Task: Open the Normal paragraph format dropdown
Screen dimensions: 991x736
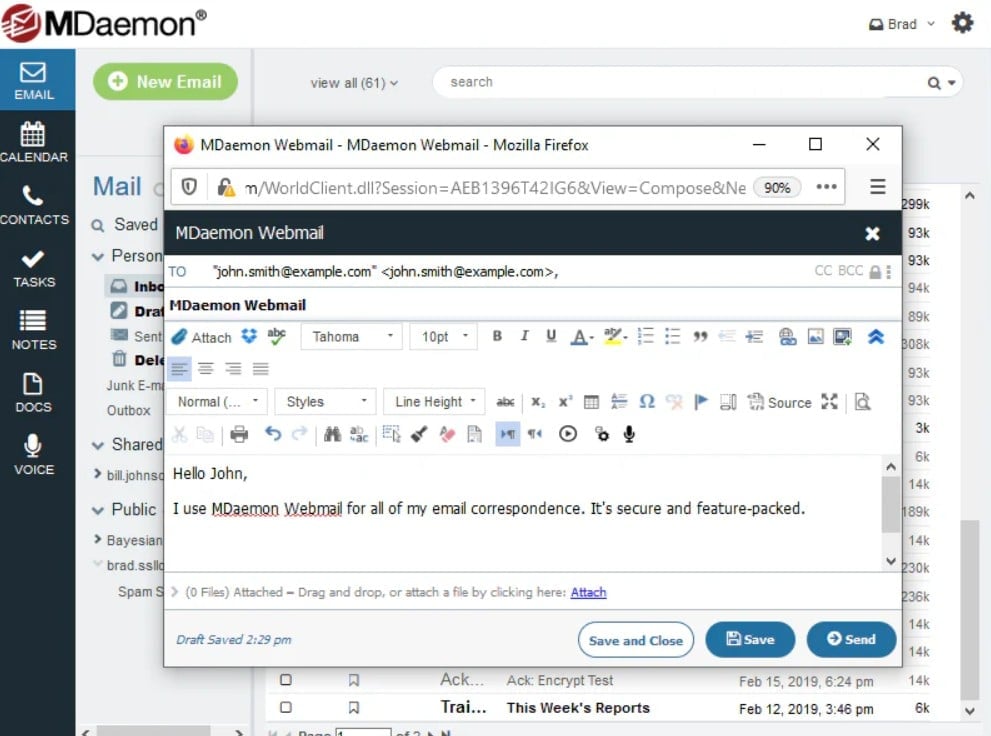Action: point(217,402)
